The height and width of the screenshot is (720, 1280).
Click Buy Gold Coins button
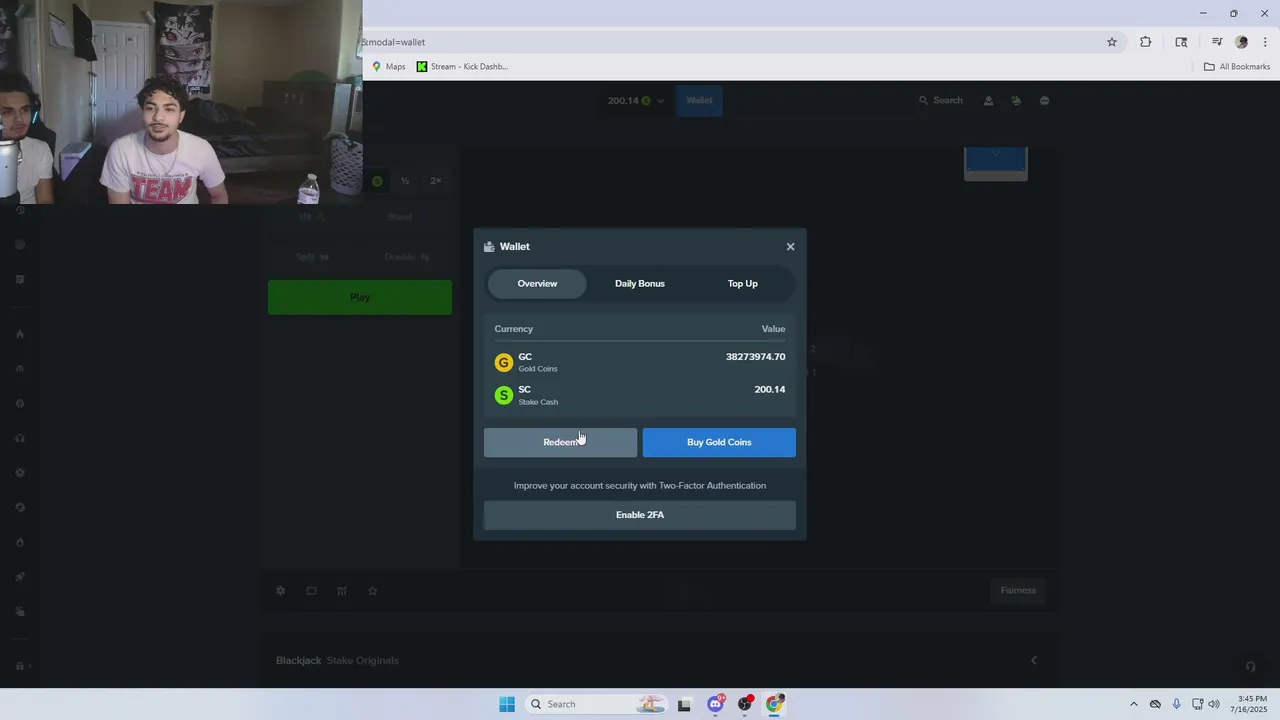(719, 442)
